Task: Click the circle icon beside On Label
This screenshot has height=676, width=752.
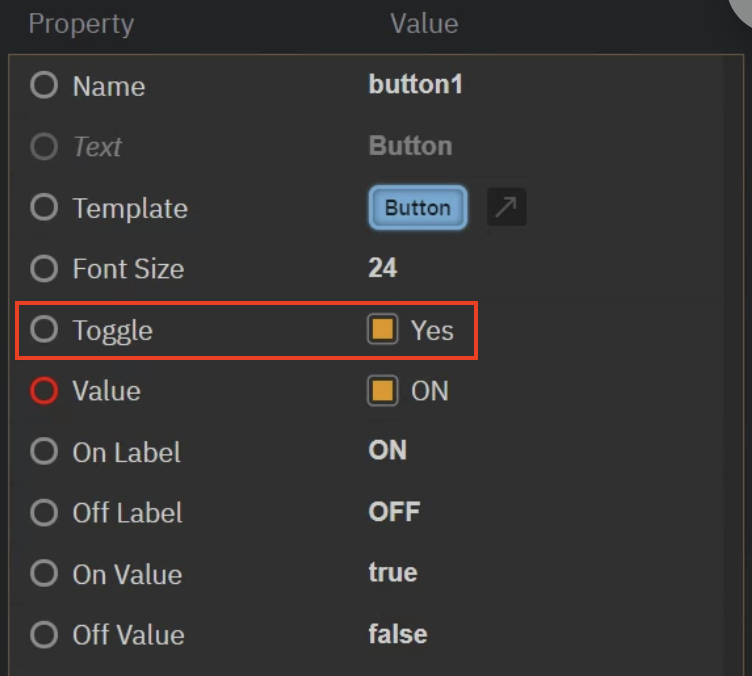Action: pyautogui.click(x=44, y=452)
